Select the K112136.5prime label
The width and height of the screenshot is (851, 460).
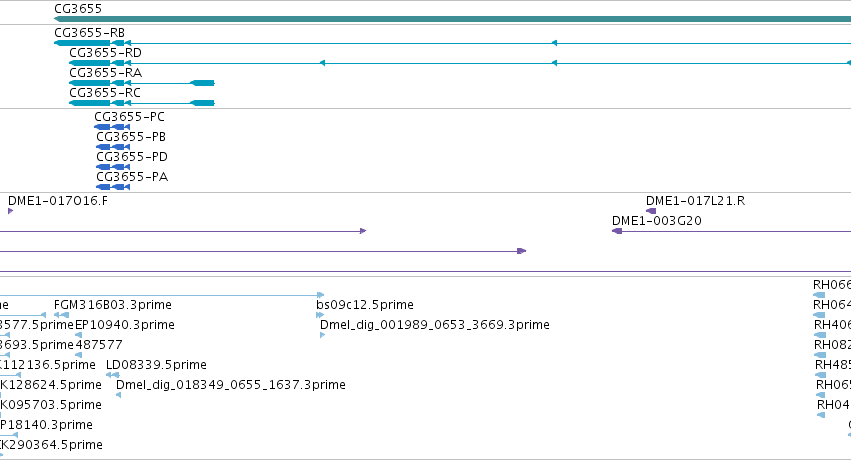[48, 365]
